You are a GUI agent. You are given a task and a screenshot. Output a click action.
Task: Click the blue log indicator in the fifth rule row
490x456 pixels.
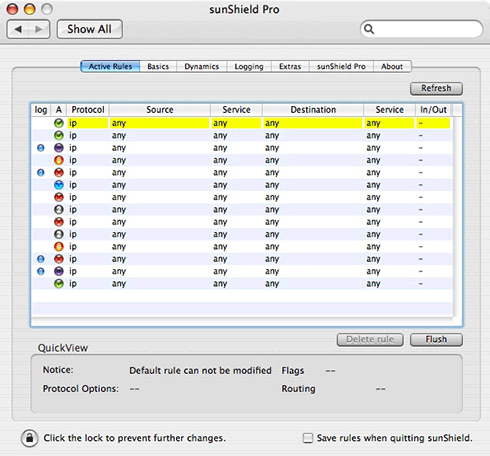(41, 172)
